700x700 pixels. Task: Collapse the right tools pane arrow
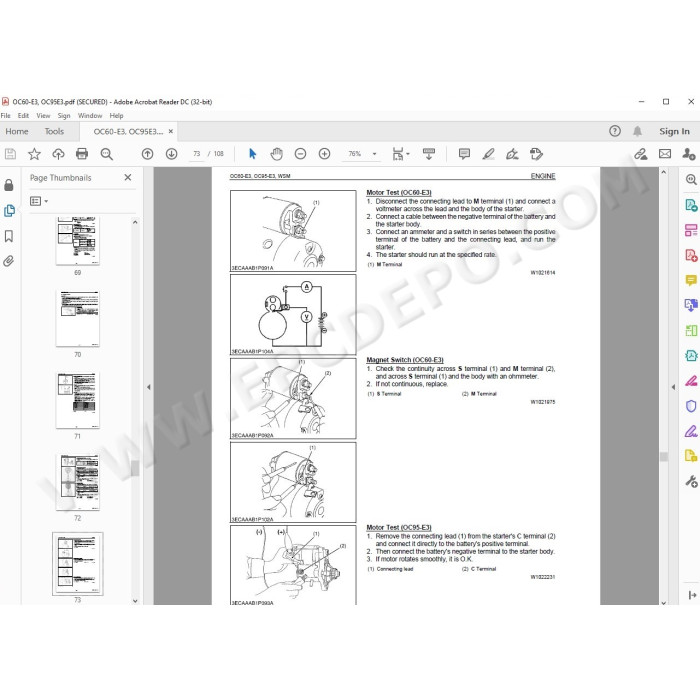tap(673, 387)
